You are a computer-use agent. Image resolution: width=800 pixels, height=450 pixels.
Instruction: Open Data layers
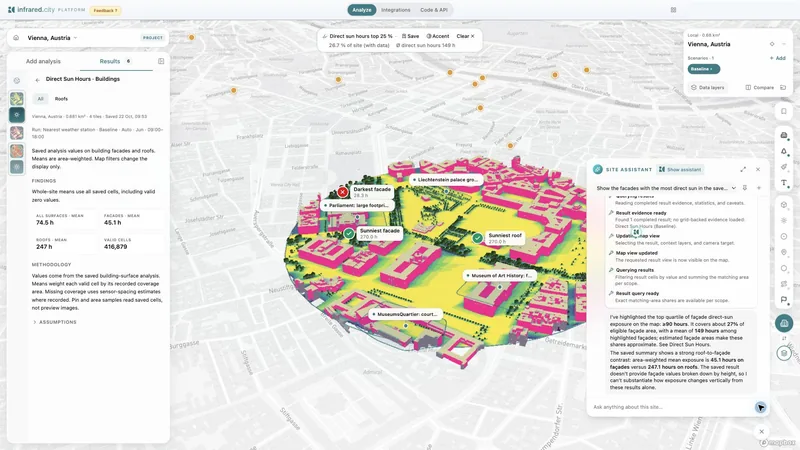(707, 88)
